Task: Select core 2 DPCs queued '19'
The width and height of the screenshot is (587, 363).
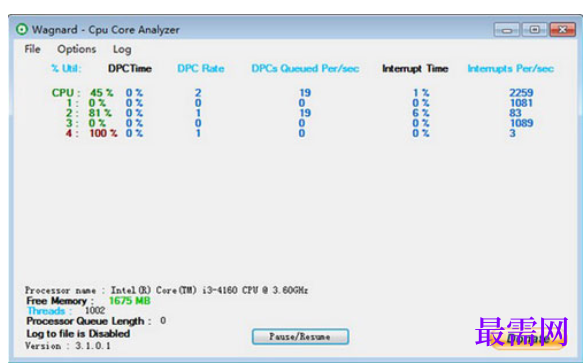Action: (305, 113)
